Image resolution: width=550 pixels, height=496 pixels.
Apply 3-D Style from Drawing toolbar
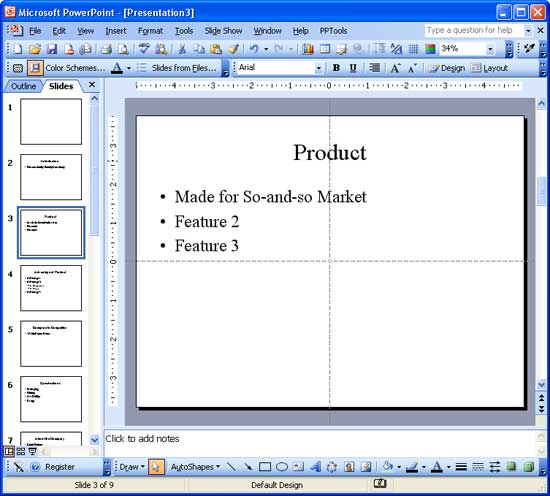[x=528, y=467]
